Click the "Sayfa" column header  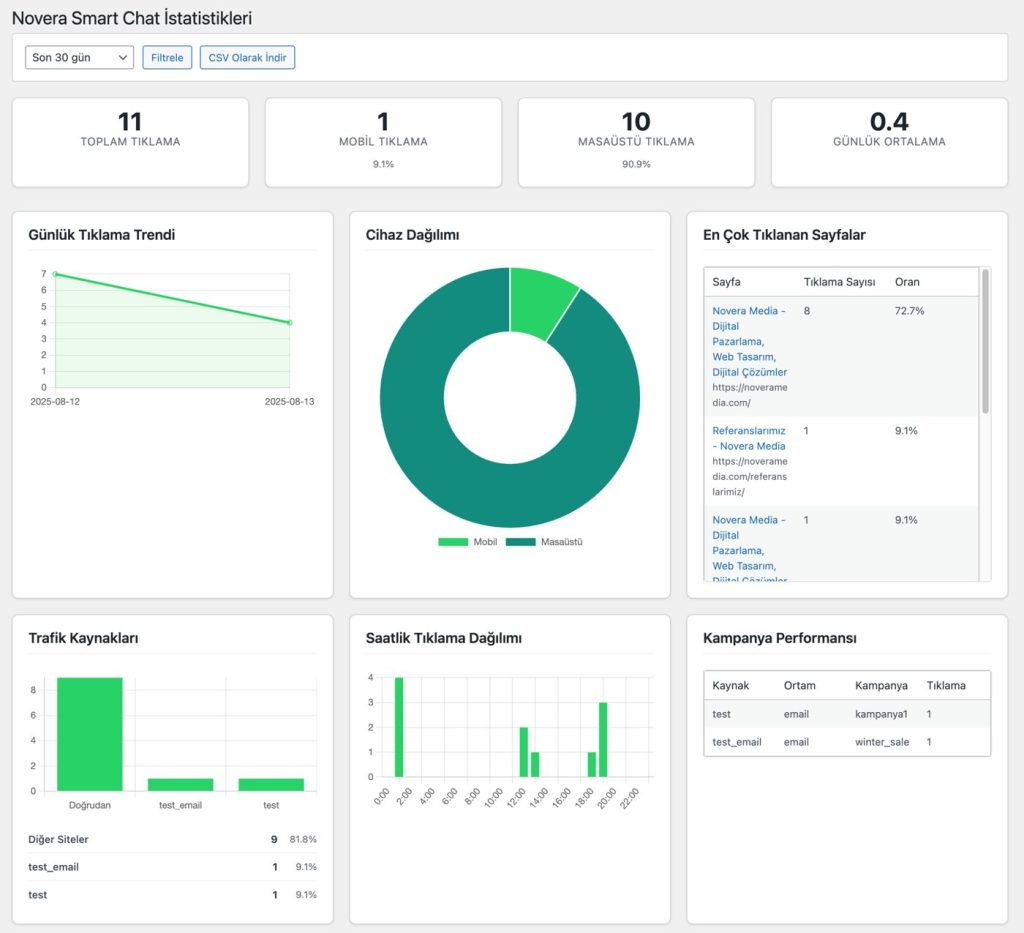point(726,282)
